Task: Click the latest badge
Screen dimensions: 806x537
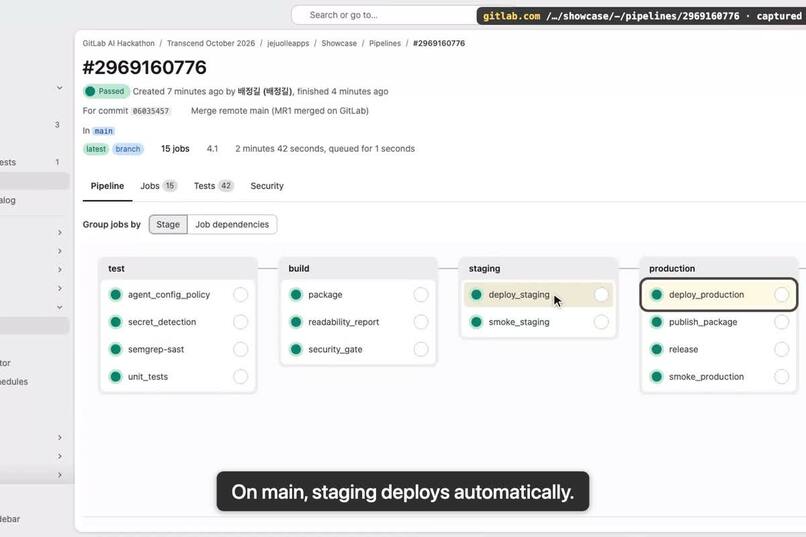Action: [x=96, y=149]
